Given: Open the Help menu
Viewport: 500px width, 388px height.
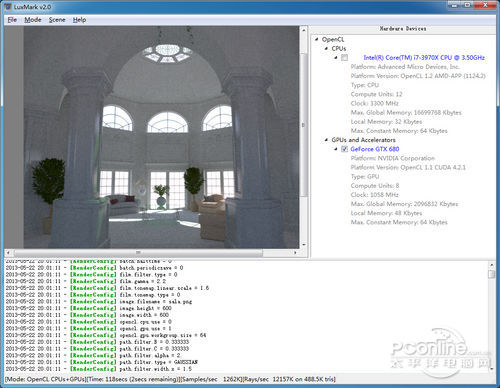Looking at the screenshot, I should point(79,20).
